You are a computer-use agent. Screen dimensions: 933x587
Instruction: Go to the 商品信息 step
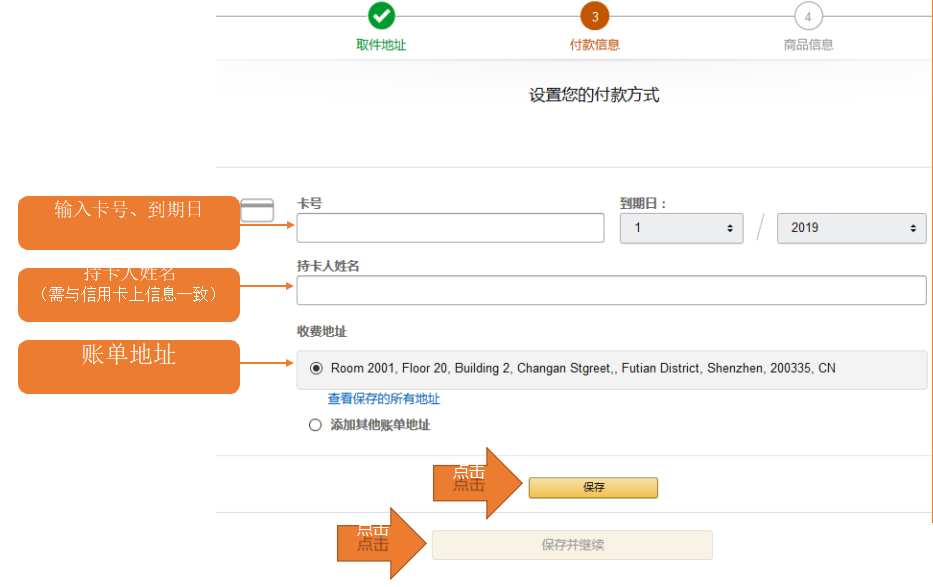coord(808,45)
